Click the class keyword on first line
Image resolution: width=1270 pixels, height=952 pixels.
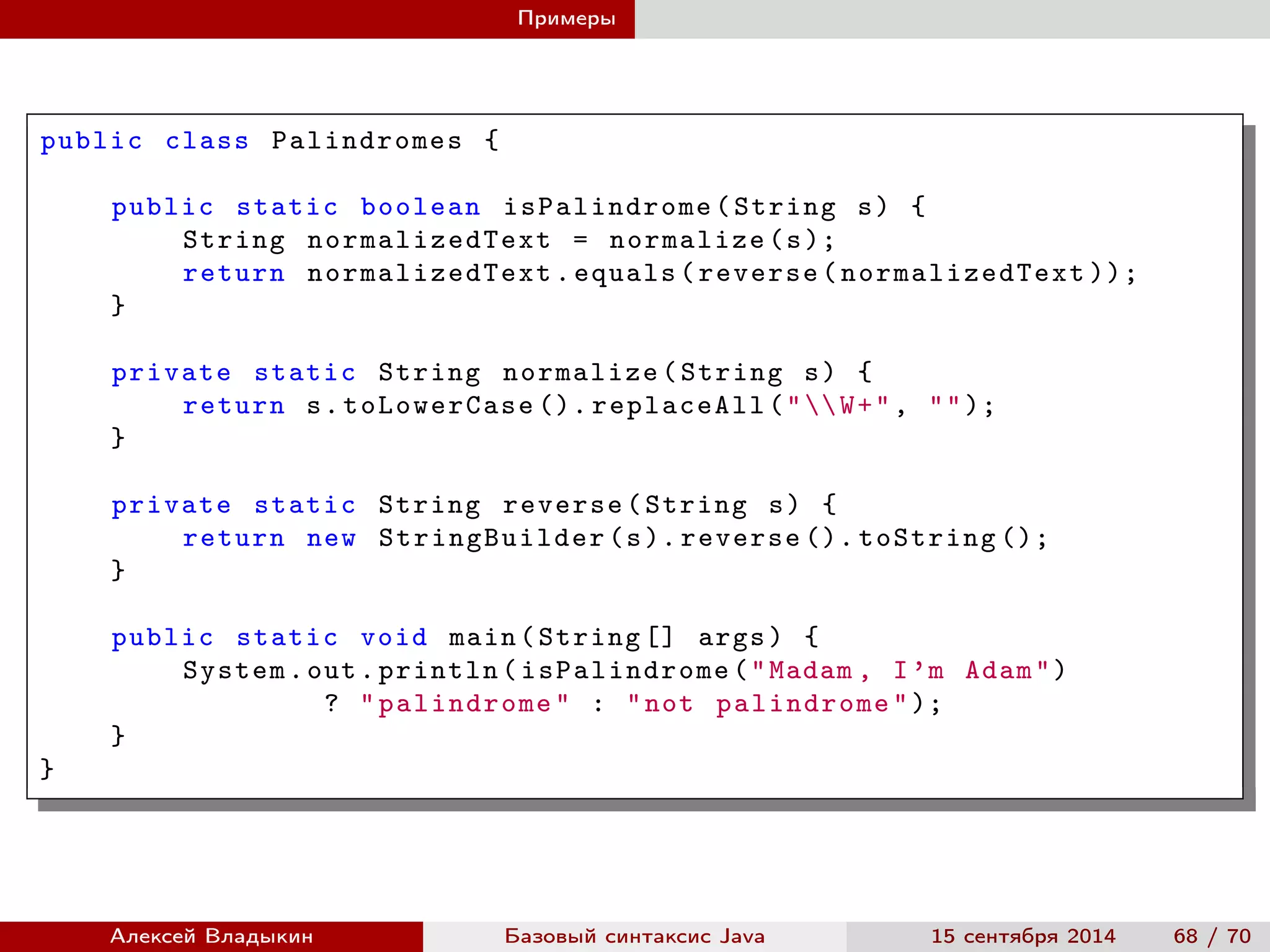[x=207, y=141]
